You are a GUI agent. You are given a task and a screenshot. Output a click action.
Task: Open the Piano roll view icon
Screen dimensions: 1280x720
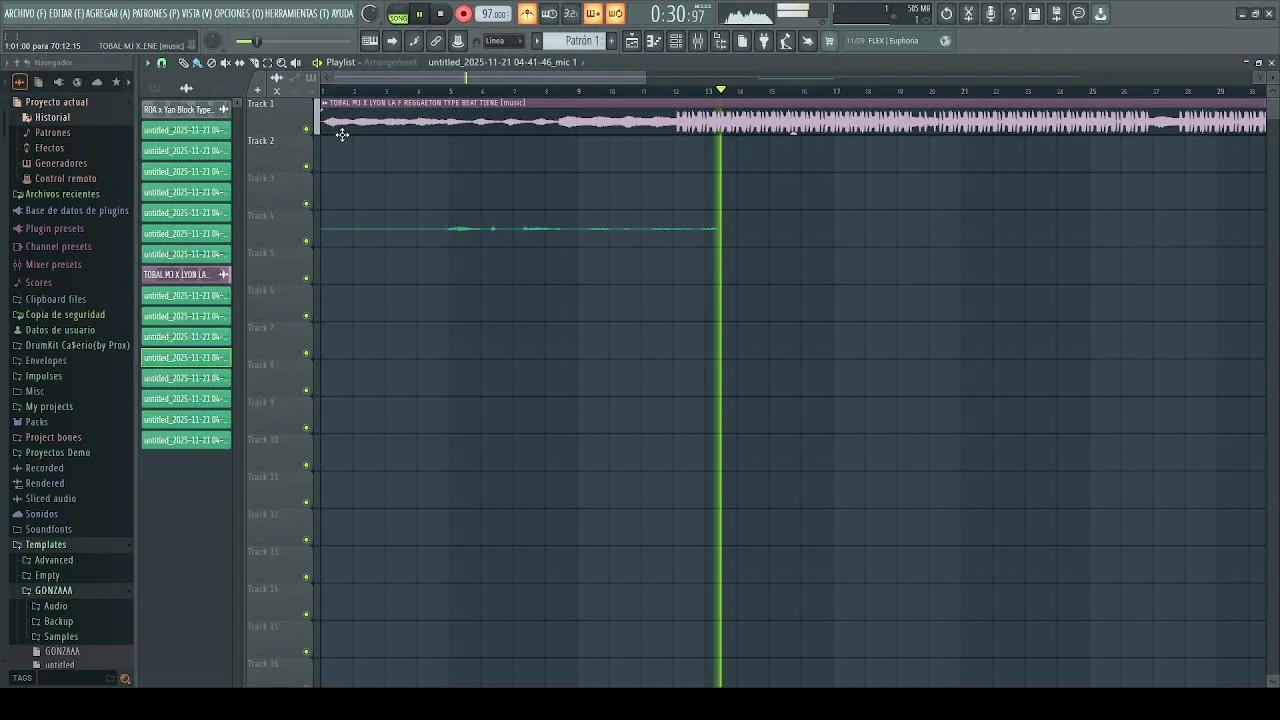coord(654,41)
